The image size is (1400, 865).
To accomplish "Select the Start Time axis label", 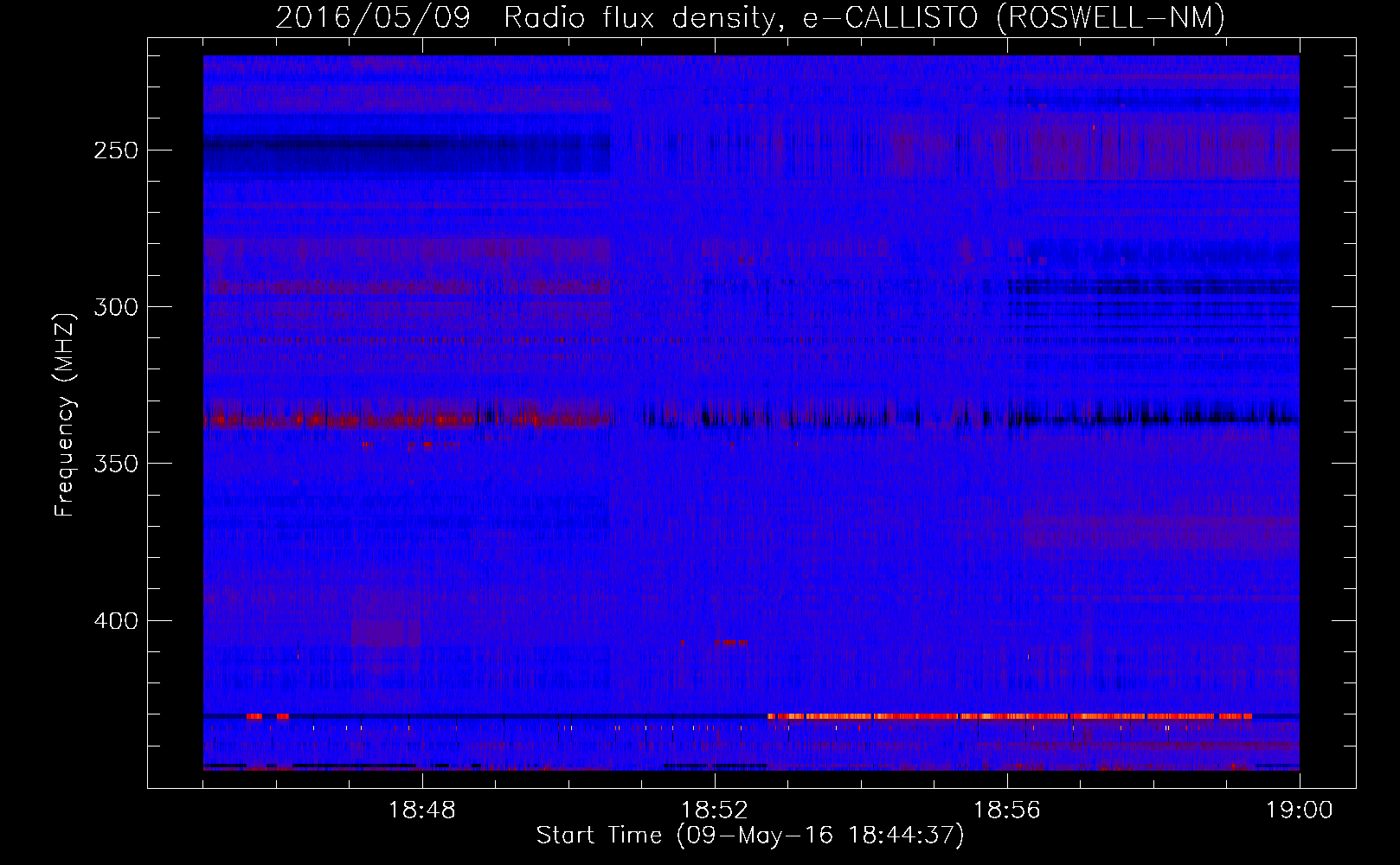I will pos(750,836).
